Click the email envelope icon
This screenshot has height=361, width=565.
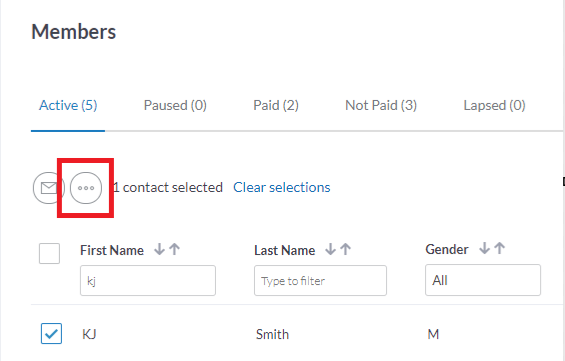49,188
